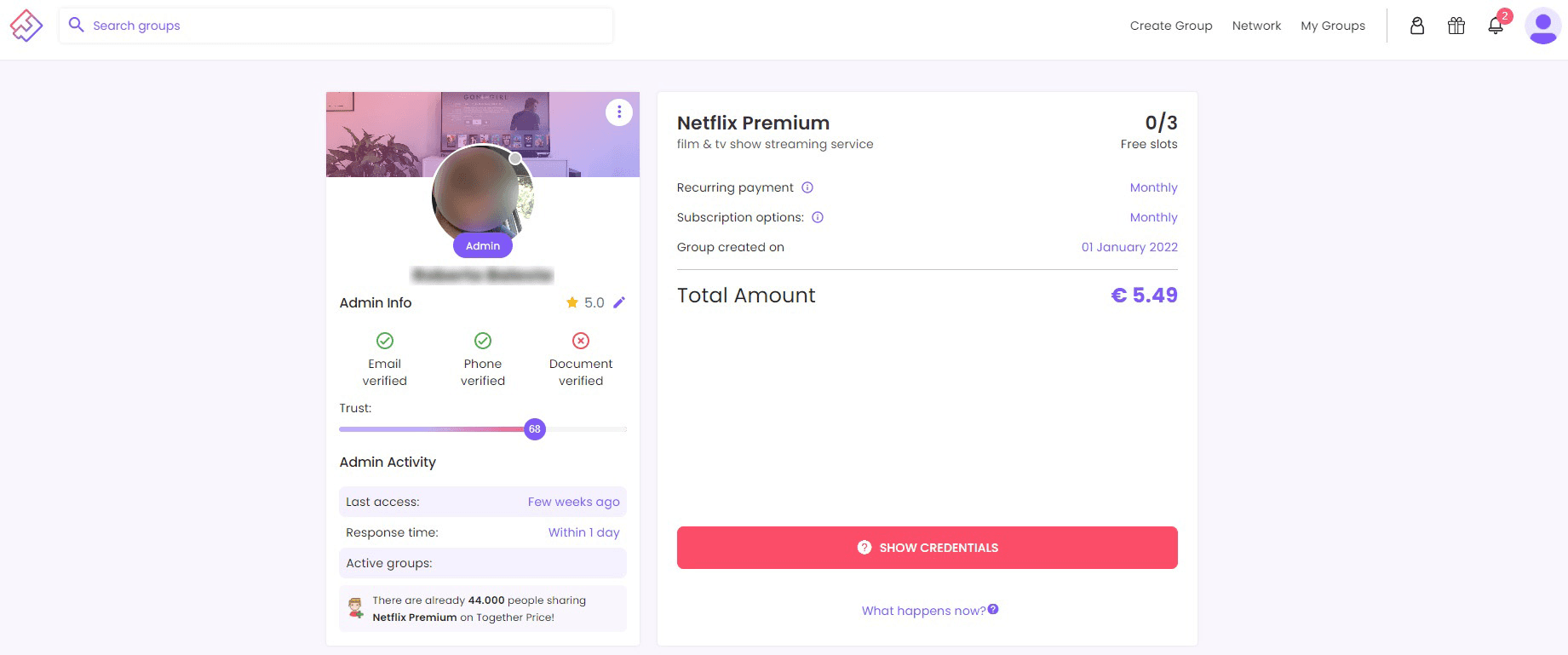Open the lock credentials icon in the header

[1417, 26]
